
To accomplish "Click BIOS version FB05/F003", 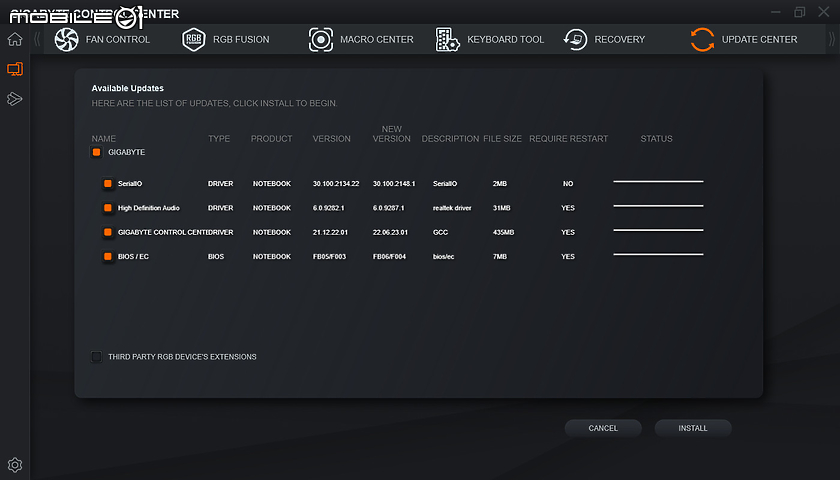I will click(x=329, y=256).
